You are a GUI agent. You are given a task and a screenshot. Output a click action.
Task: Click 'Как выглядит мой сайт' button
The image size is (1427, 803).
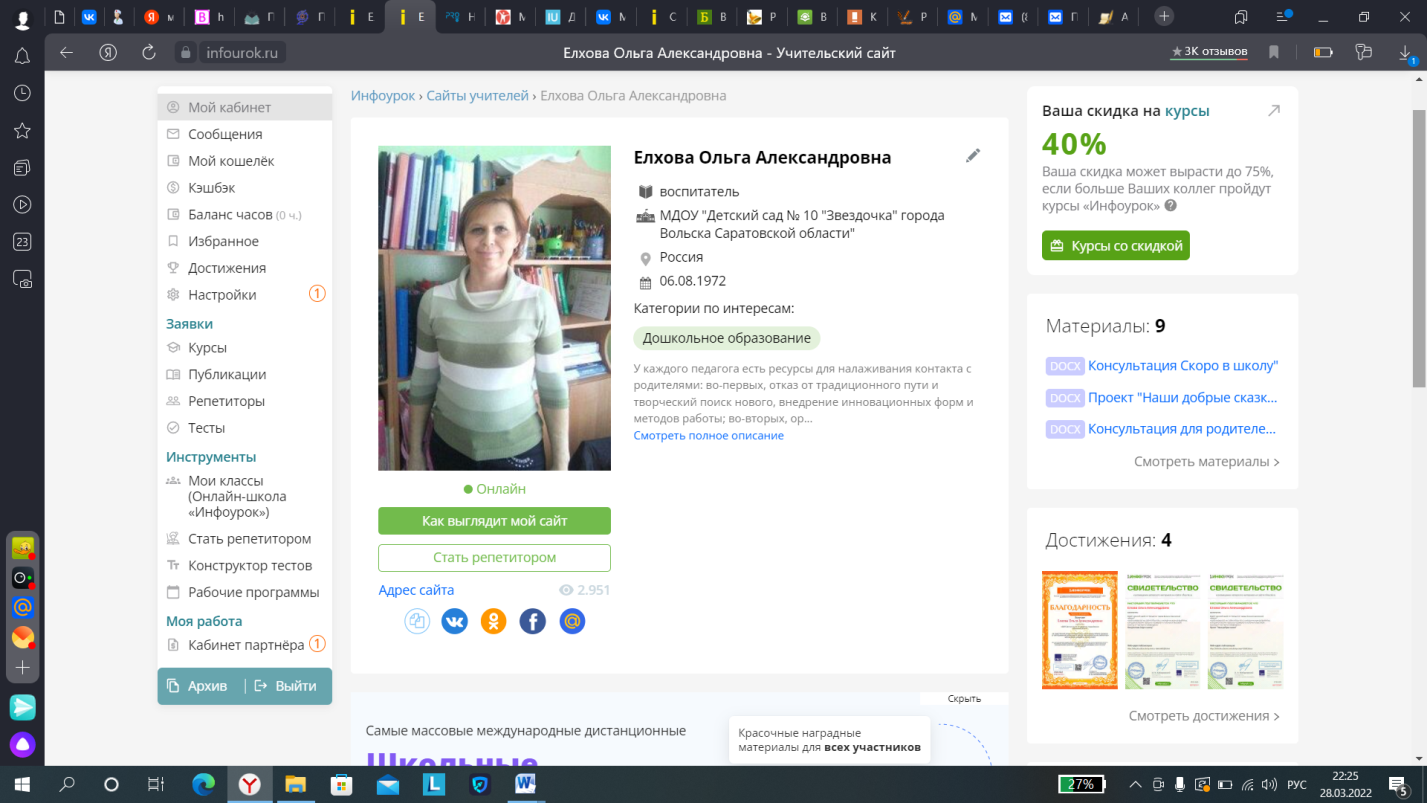(494, 521)
